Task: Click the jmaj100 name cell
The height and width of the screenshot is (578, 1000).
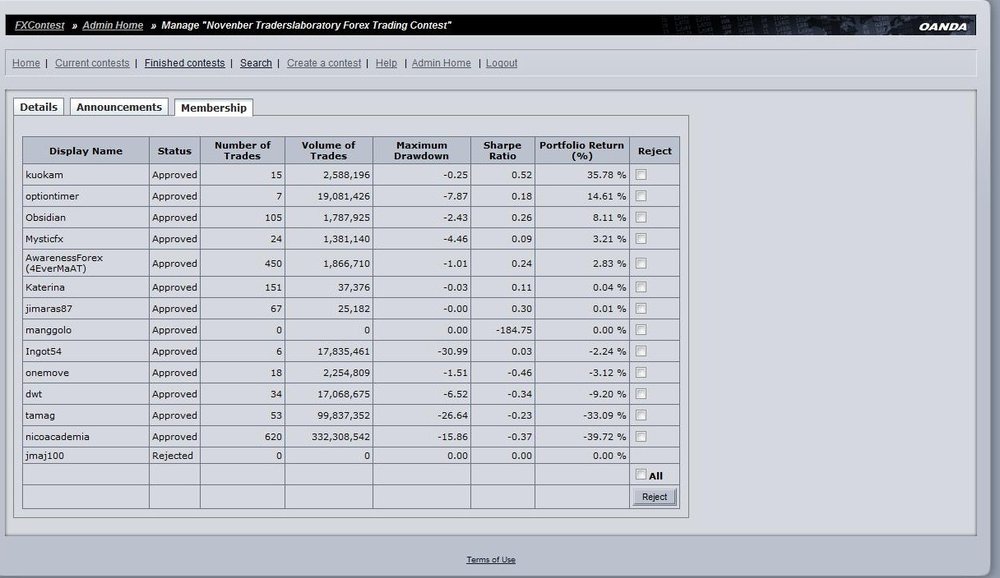Action: [85, 456]
